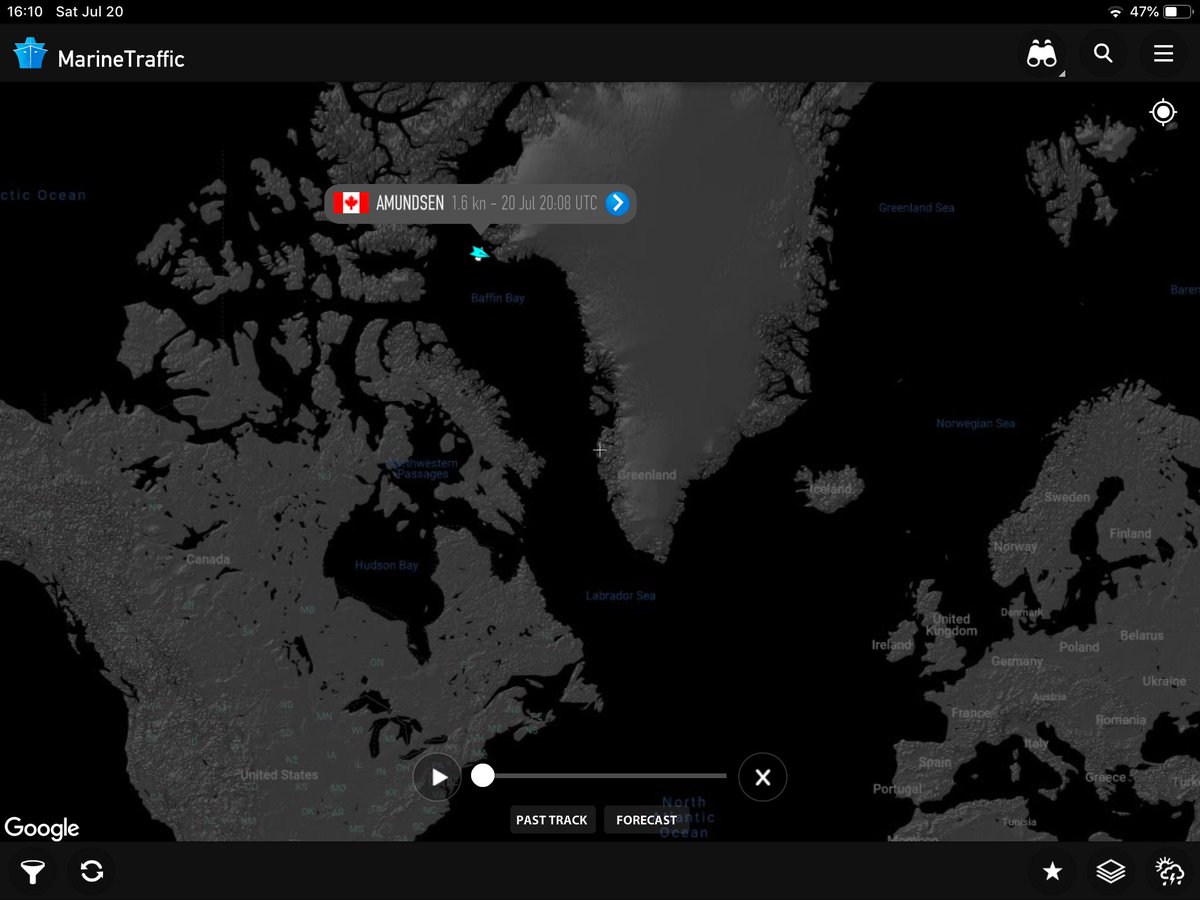This screenshot has width=1200, height=900.
Task: Close the track playback bar
Action: pos(762,776)
